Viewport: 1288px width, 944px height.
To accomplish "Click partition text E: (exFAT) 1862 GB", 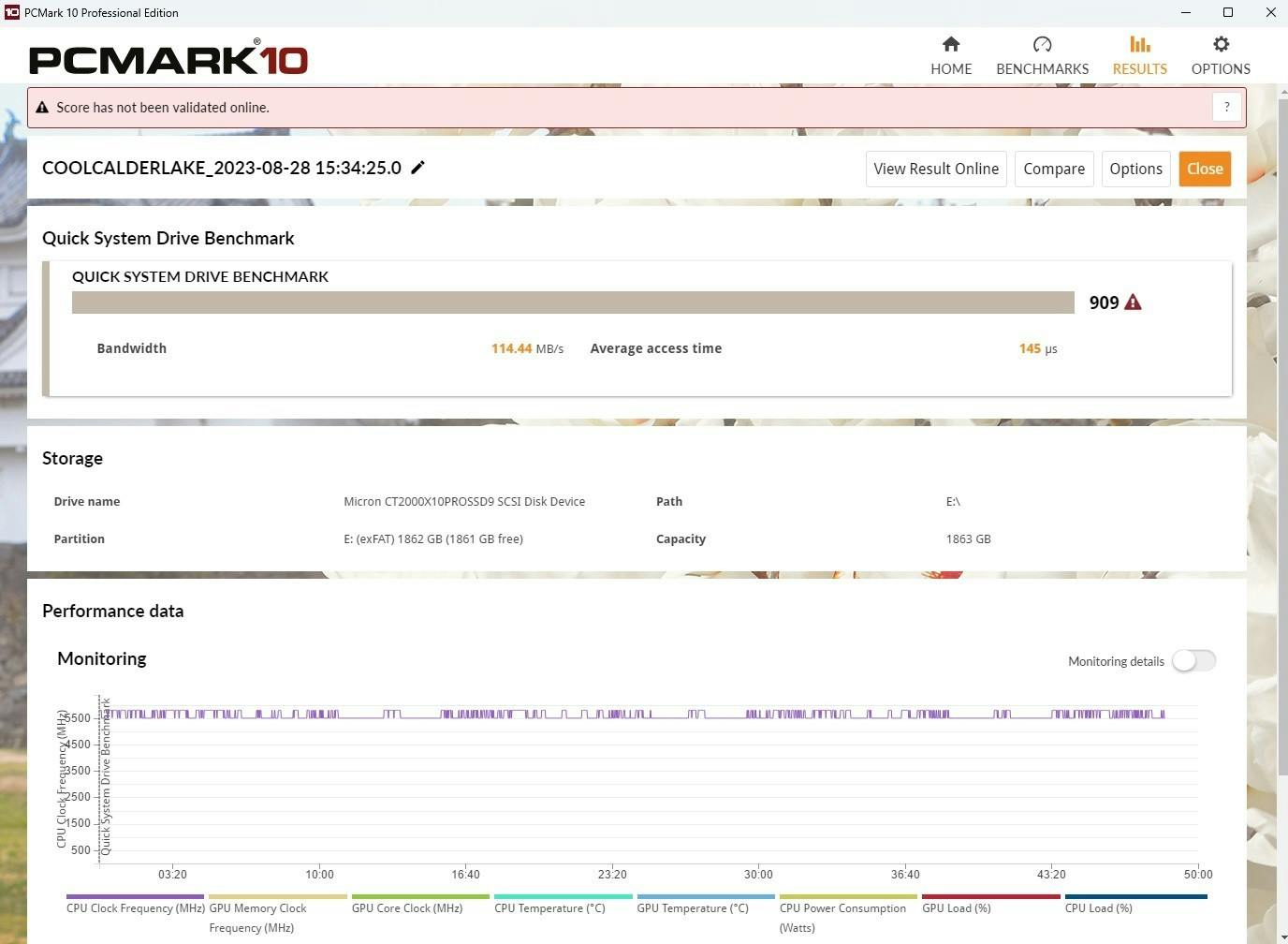I will tap(433, 538).
